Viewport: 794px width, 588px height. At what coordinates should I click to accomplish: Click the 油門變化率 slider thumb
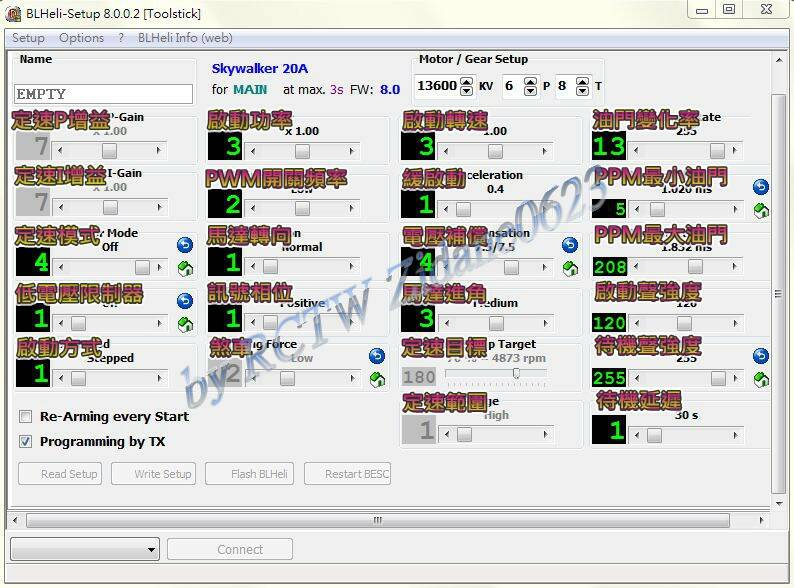click(717, 150)
